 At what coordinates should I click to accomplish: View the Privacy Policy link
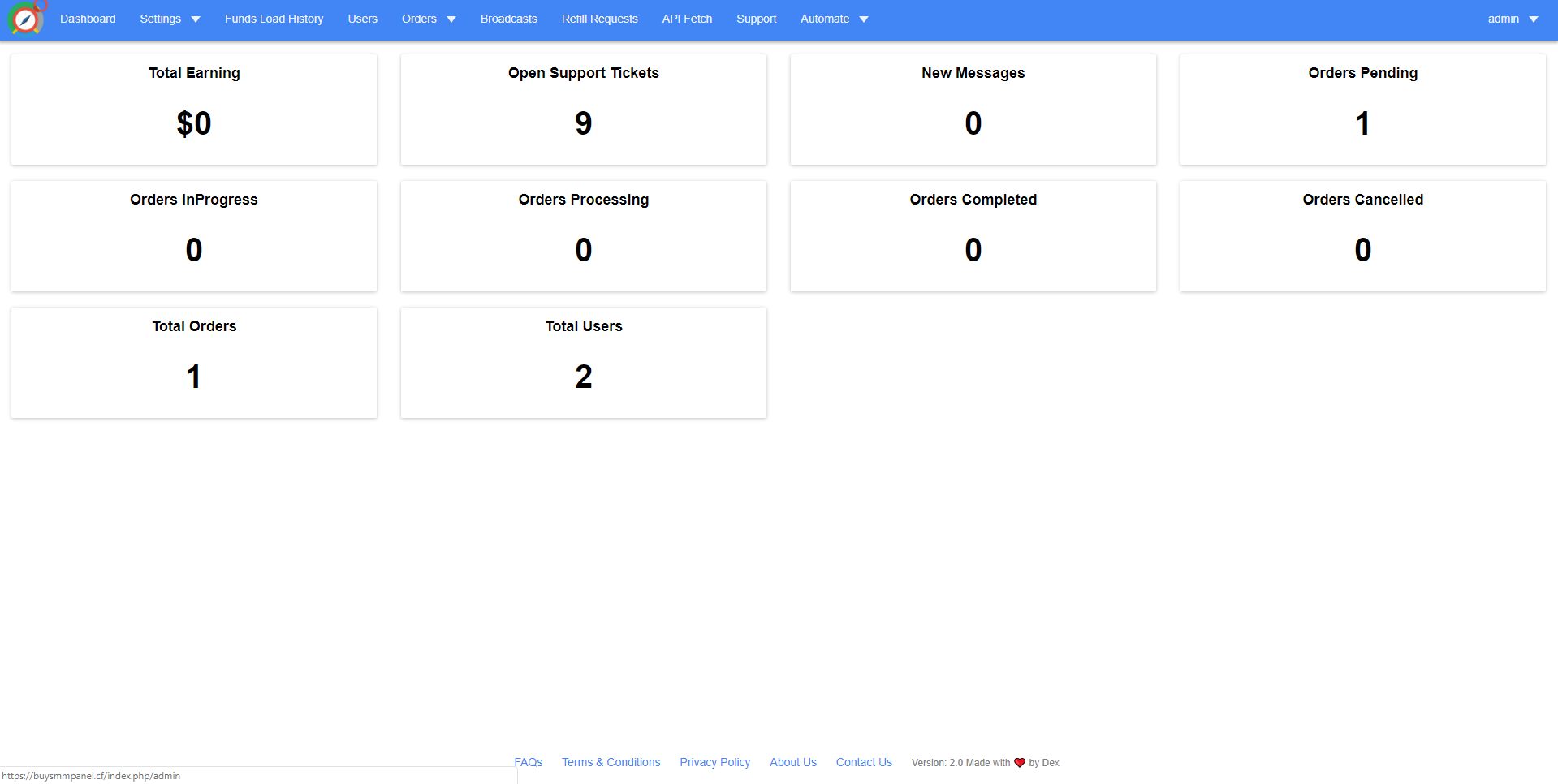coord(714,762)
